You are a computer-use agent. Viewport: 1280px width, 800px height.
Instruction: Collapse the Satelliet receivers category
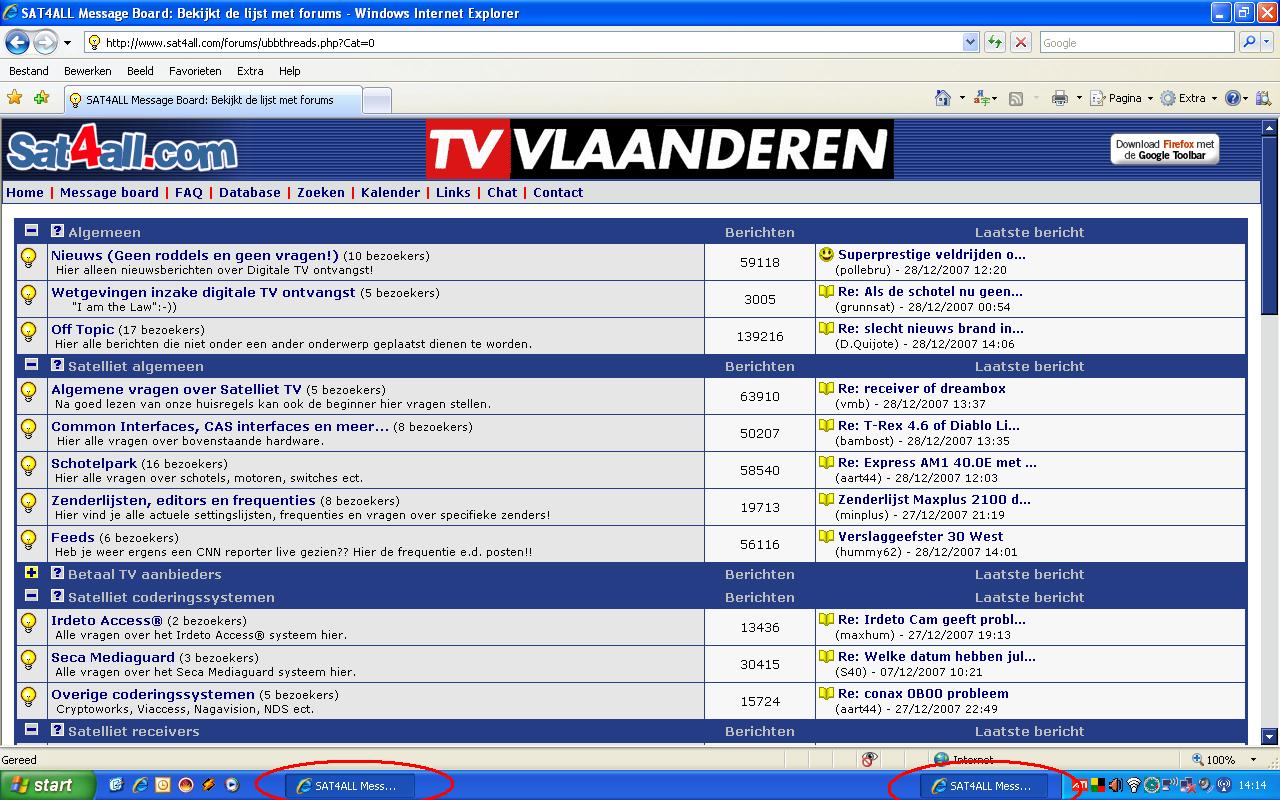coord(31,730)
